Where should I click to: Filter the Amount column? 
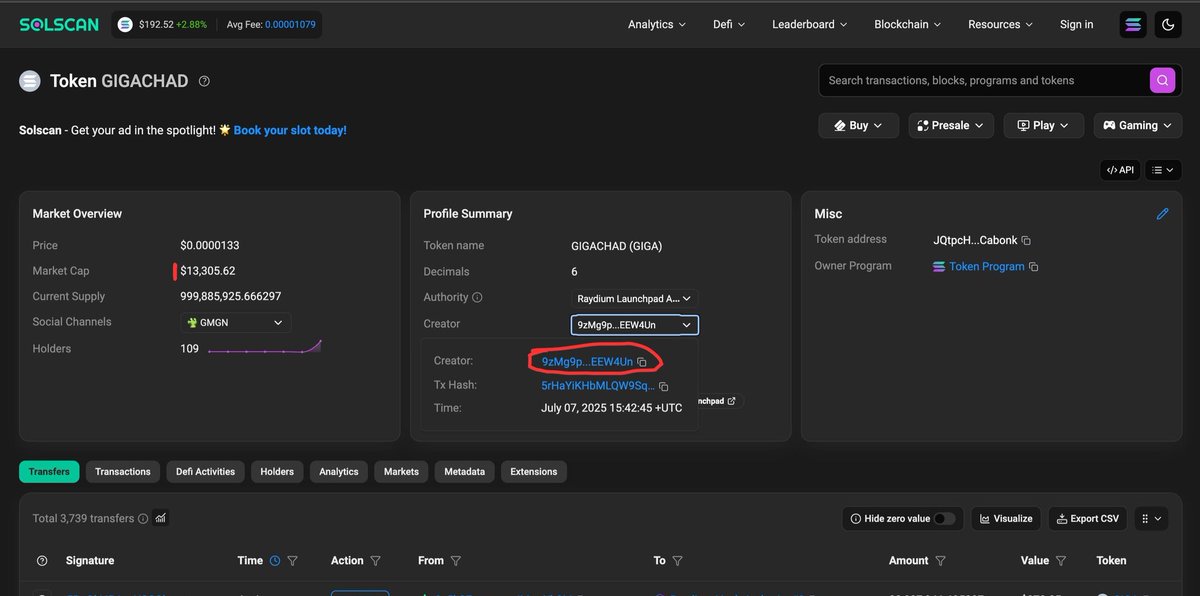tap(941, 561)
